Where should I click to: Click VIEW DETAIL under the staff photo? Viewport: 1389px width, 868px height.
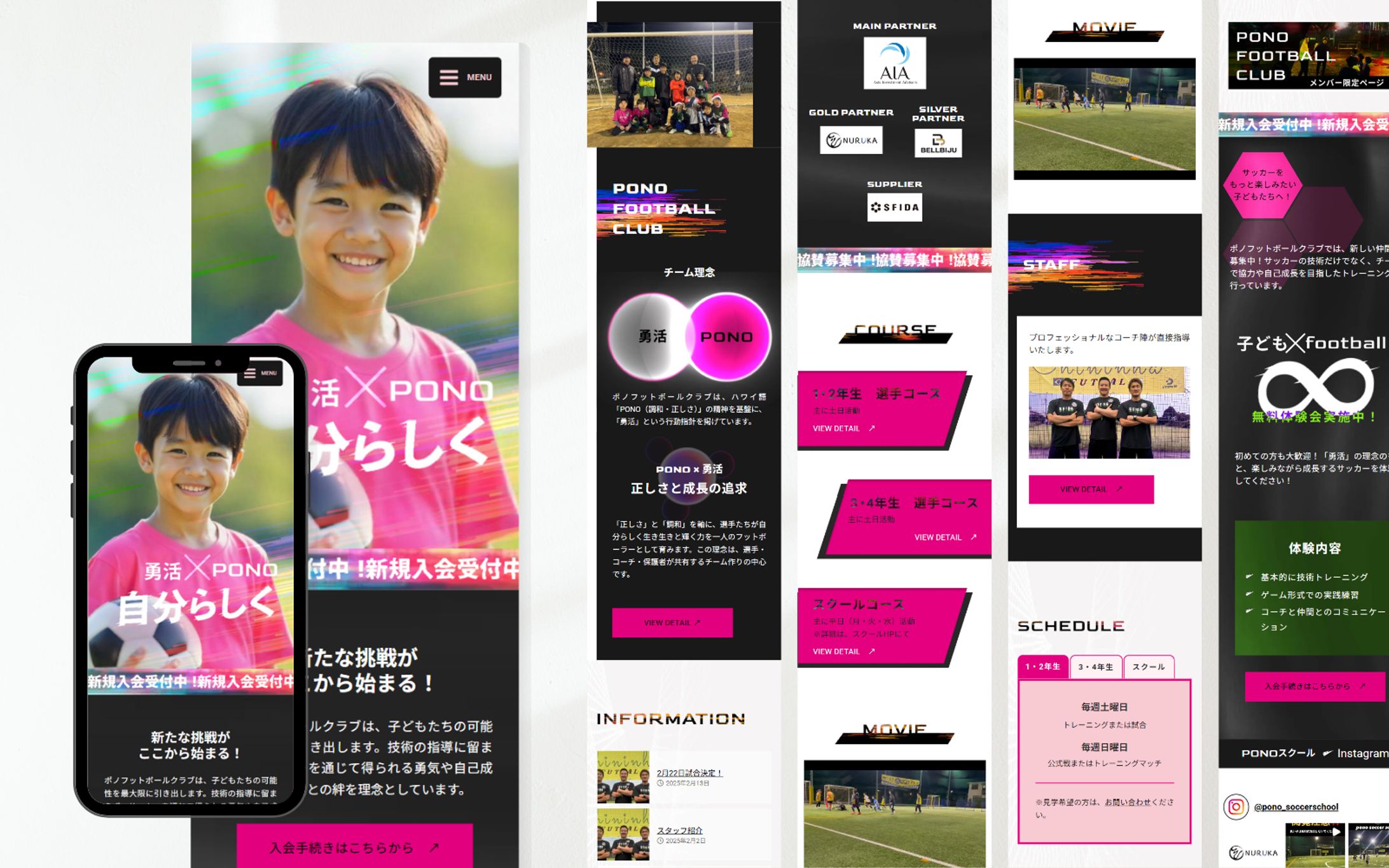[1091, 489]
